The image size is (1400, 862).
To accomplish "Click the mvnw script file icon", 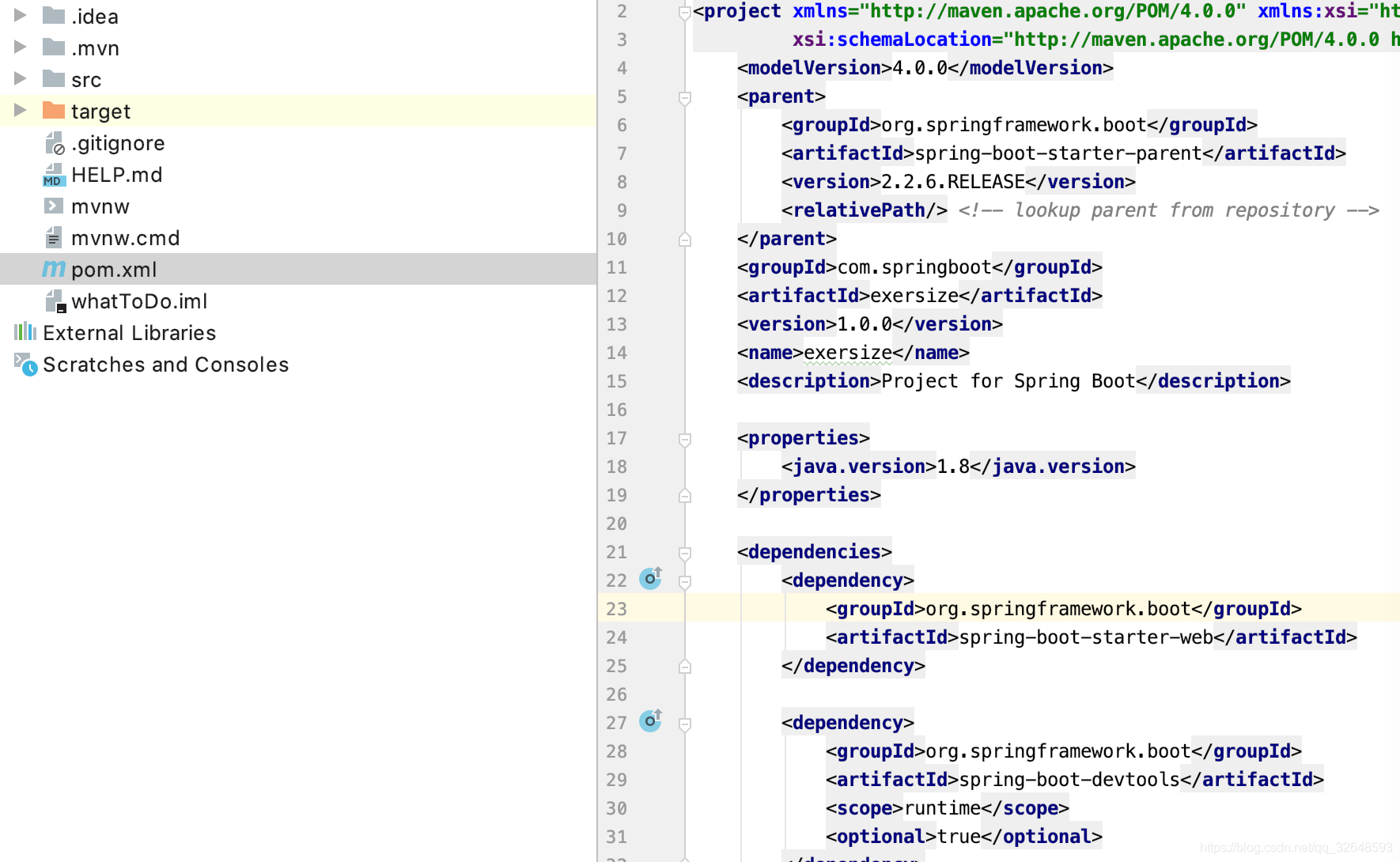I will (54, 206).
